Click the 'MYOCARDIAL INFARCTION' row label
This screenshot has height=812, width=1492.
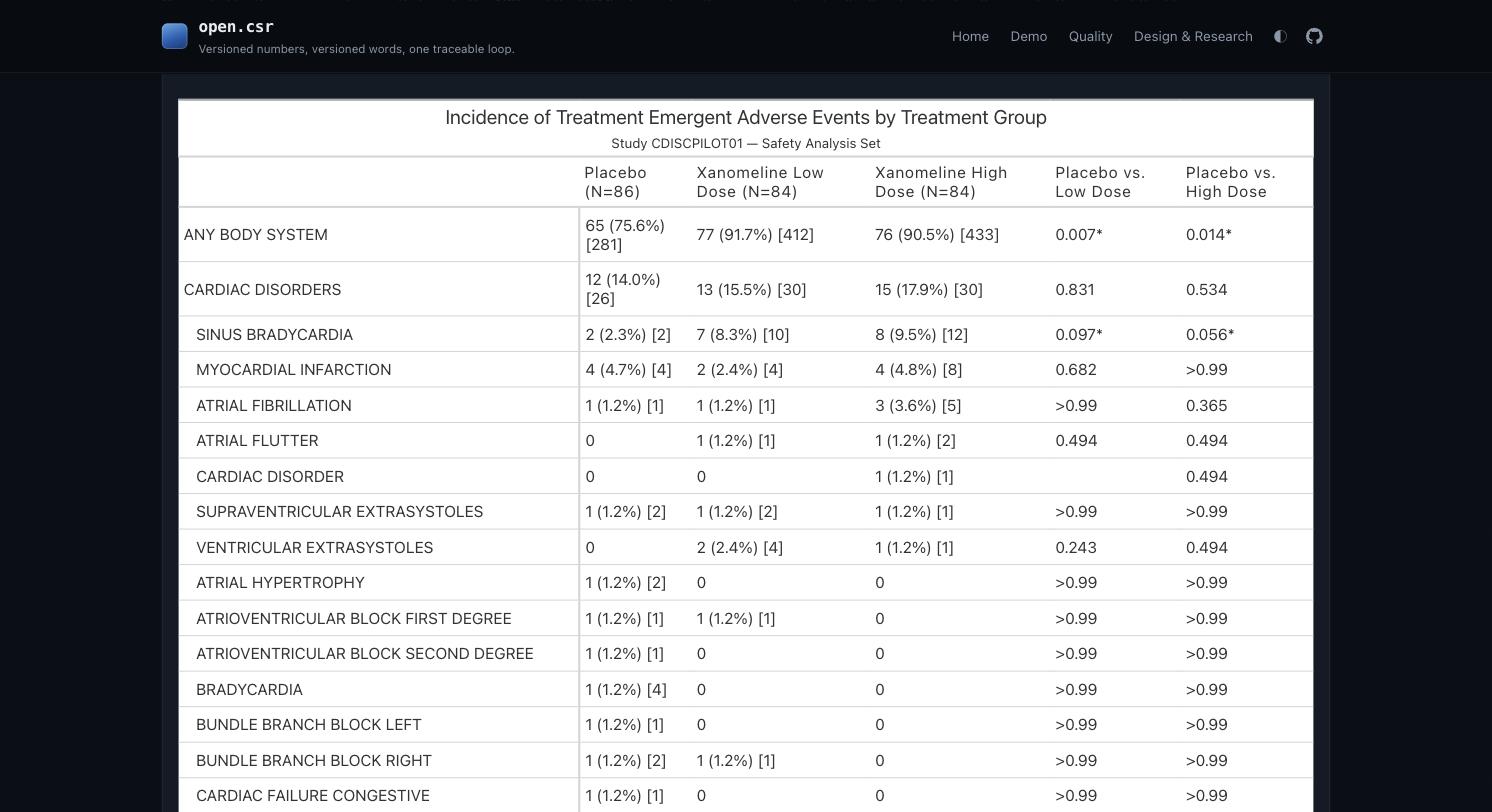(x=294, y=370)
